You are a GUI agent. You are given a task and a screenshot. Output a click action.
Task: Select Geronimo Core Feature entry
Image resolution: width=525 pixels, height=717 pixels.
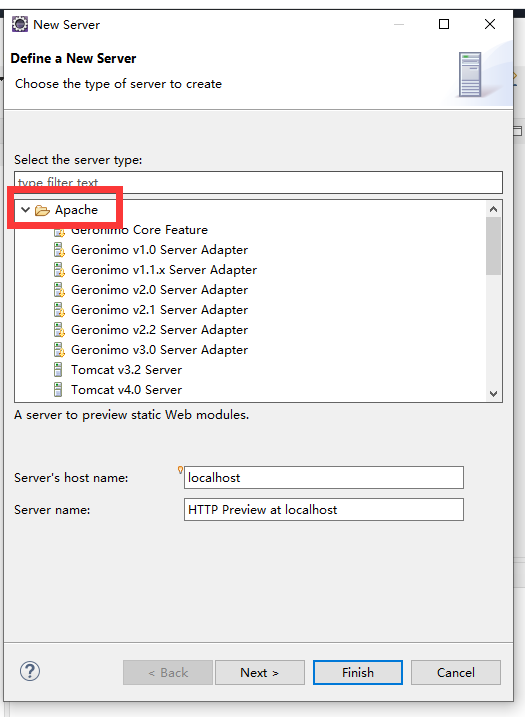click(x=139, y=230)
